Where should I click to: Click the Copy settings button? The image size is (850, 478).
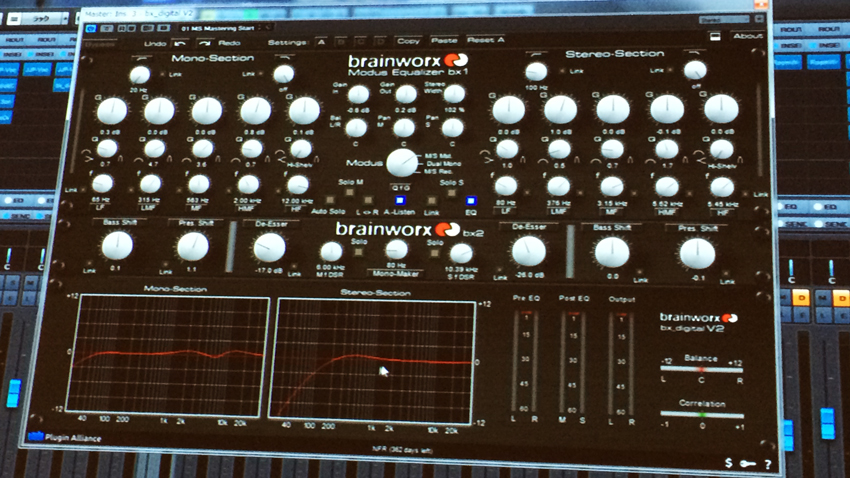408,41
